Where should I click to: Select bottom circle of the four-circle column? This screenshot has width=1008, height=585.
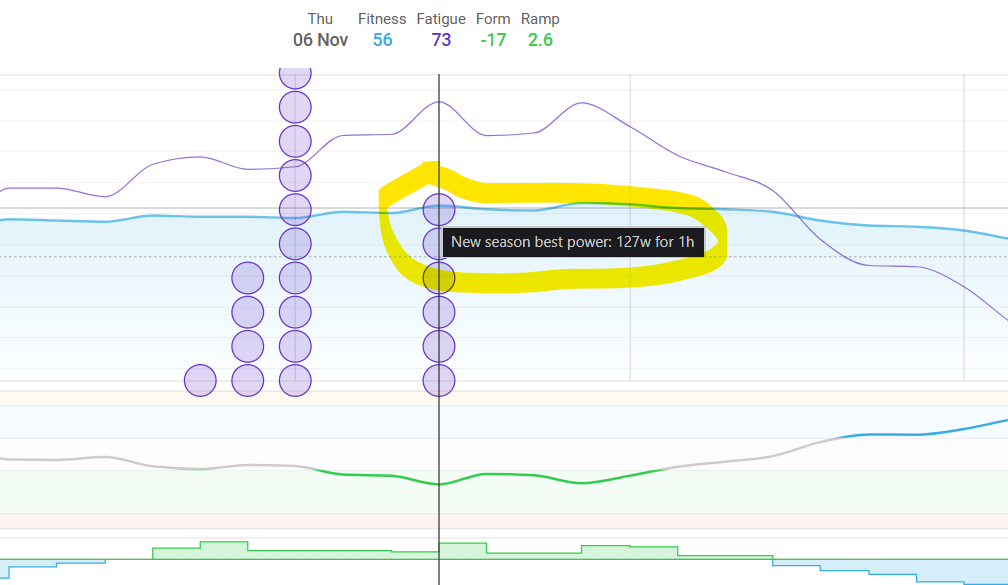click(247, 381)
